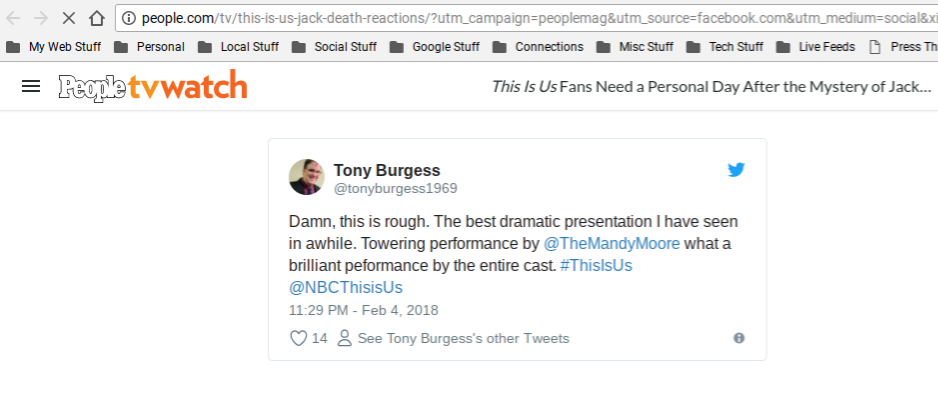Click the site info icon in address bar
The height and width of the screenshot is (415, 938).
(129, 18)
